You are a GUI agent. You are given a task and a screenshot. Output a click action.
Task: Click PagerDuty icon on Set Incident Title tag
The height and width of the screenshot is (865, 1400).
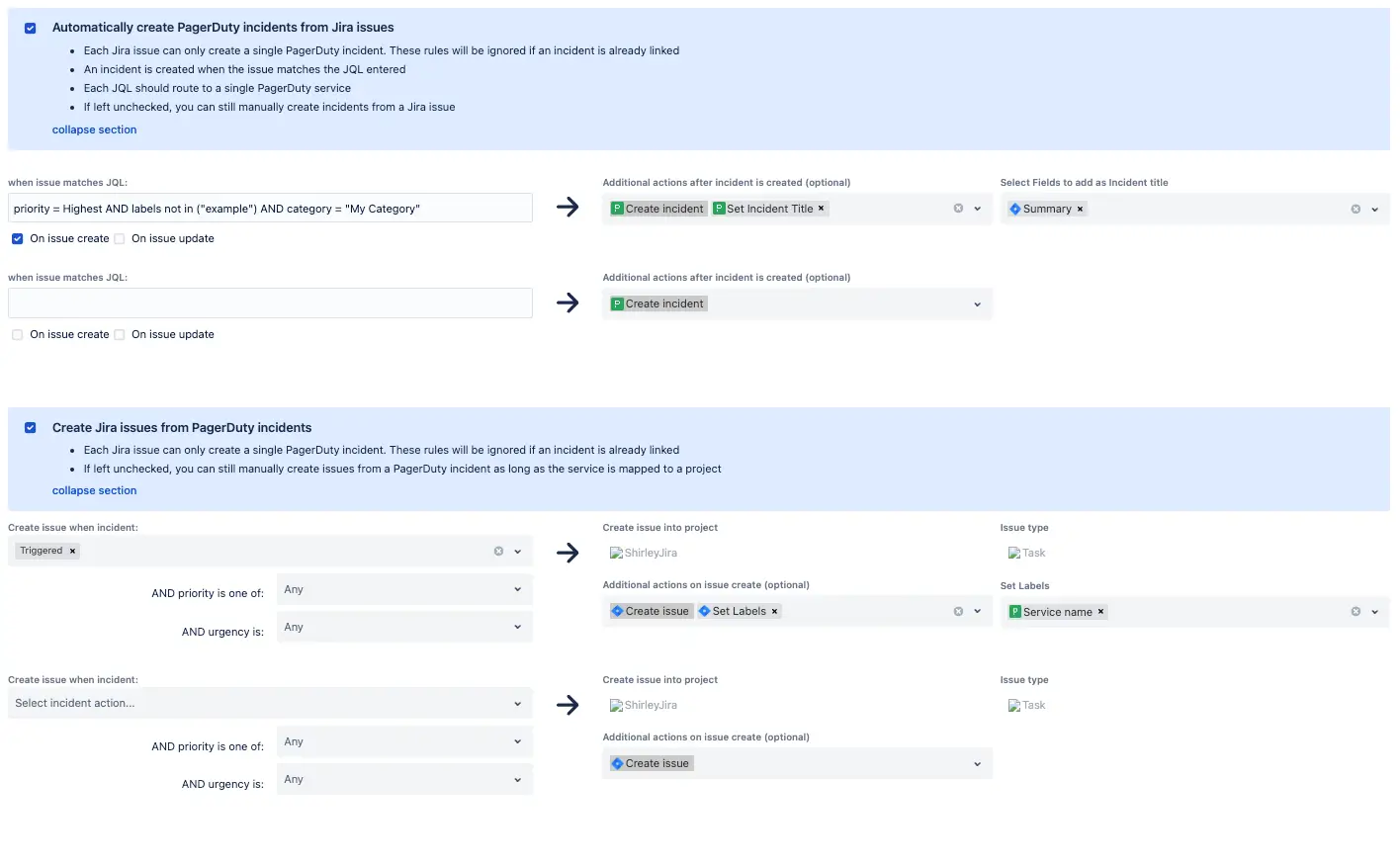tap(720, 209)
